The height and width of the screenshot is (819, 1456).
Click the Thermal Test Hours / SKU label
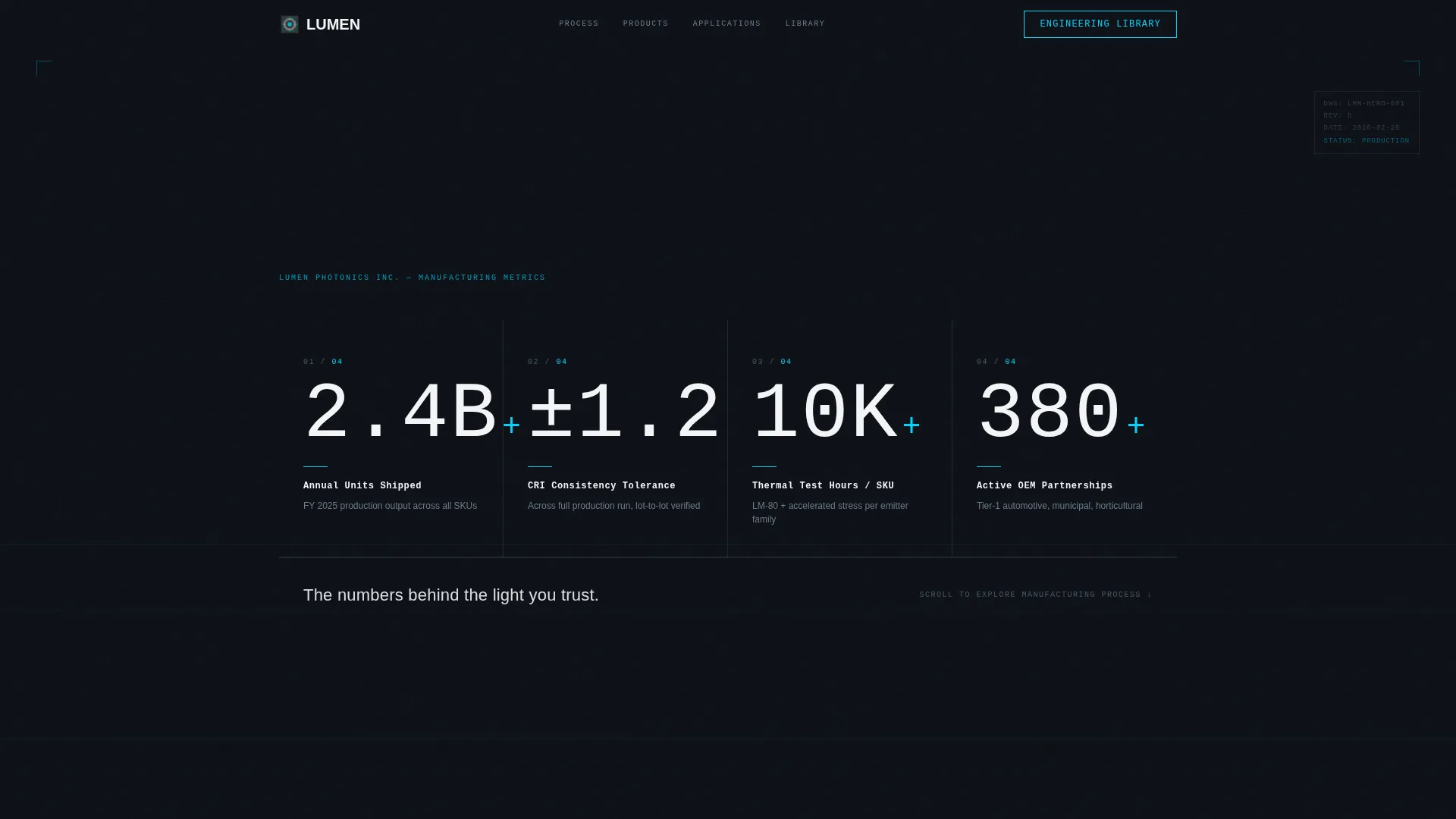coord(823,486)
